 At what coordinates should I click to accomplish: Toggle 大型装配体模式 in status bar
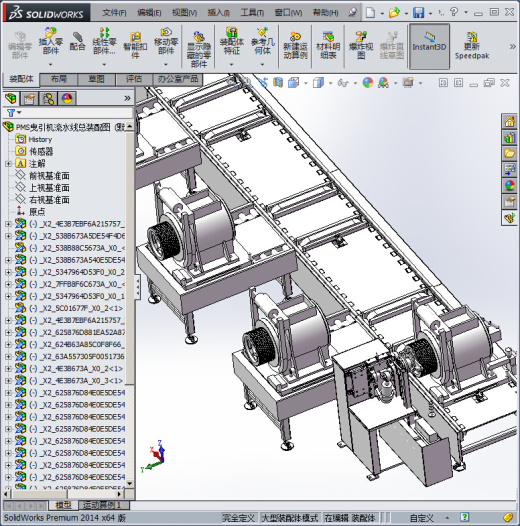click(290, 518)
